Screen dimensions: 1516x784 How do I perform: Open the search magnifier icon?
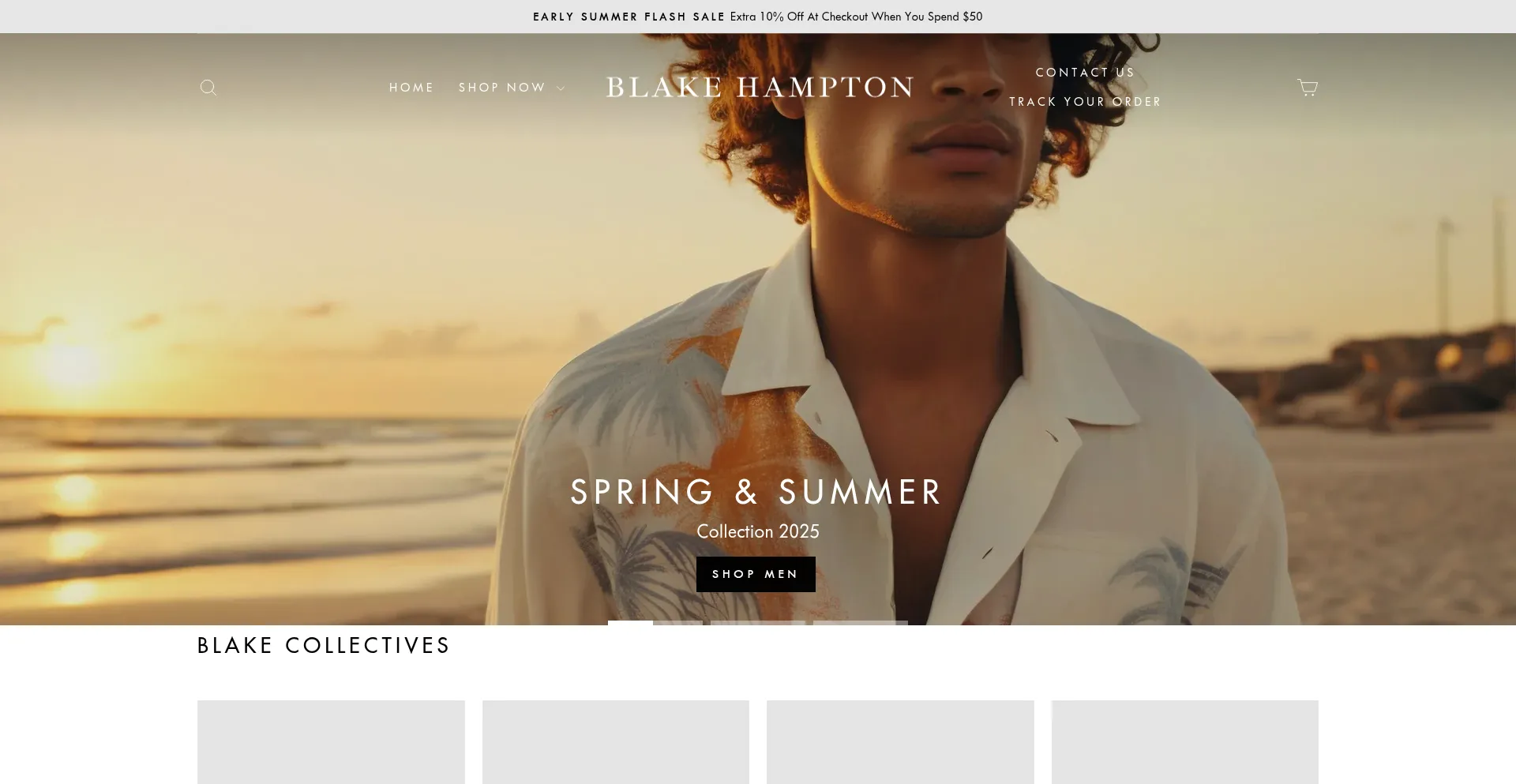click(208, 88)
